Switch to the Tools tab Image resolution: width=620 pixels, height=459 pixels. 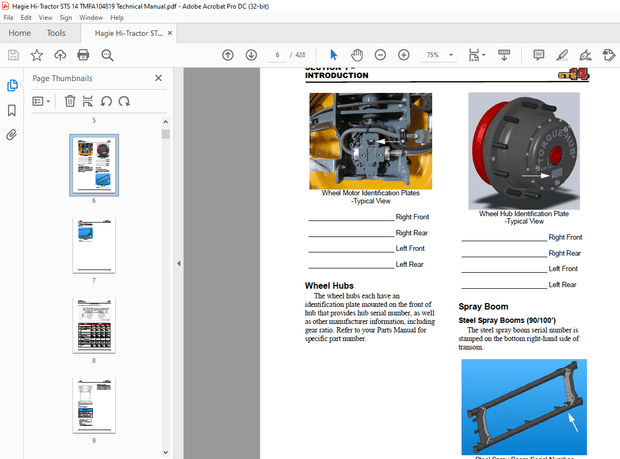(x=56, y=33)
